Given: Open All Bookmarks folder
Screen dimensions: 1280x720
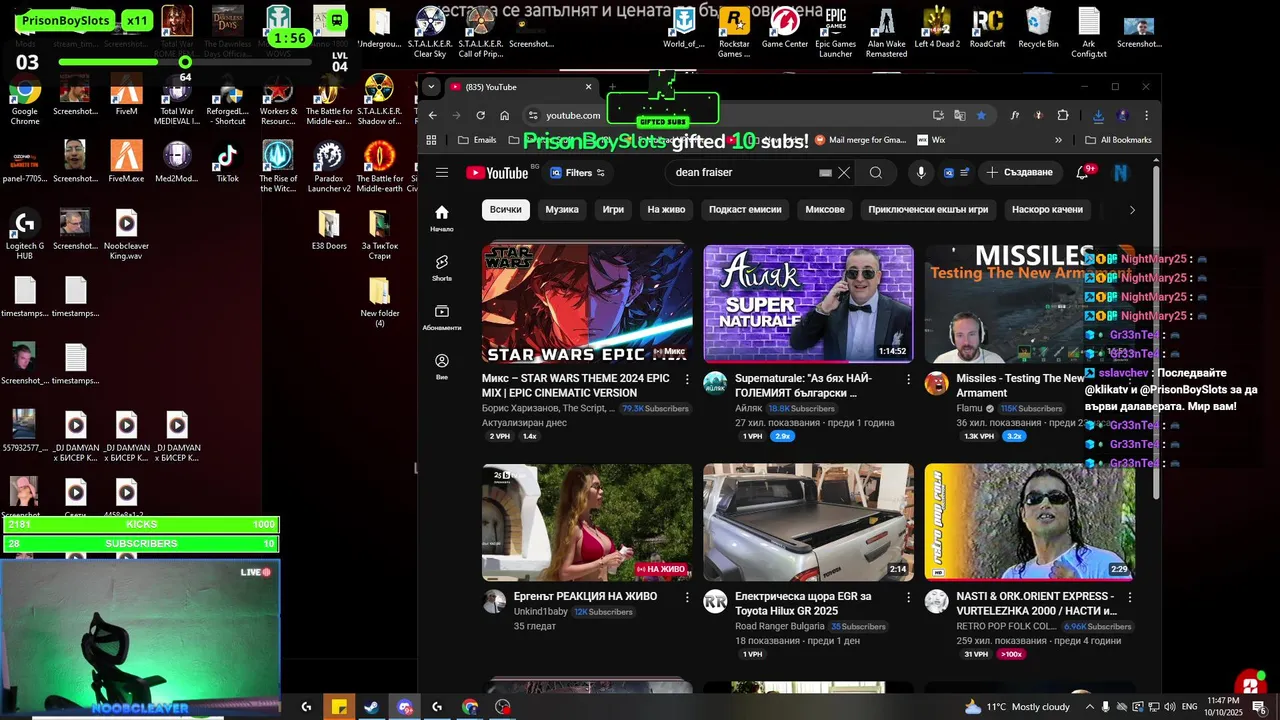Looking at the screenshot, I should pyautogui.click(x=1118, y=140).
